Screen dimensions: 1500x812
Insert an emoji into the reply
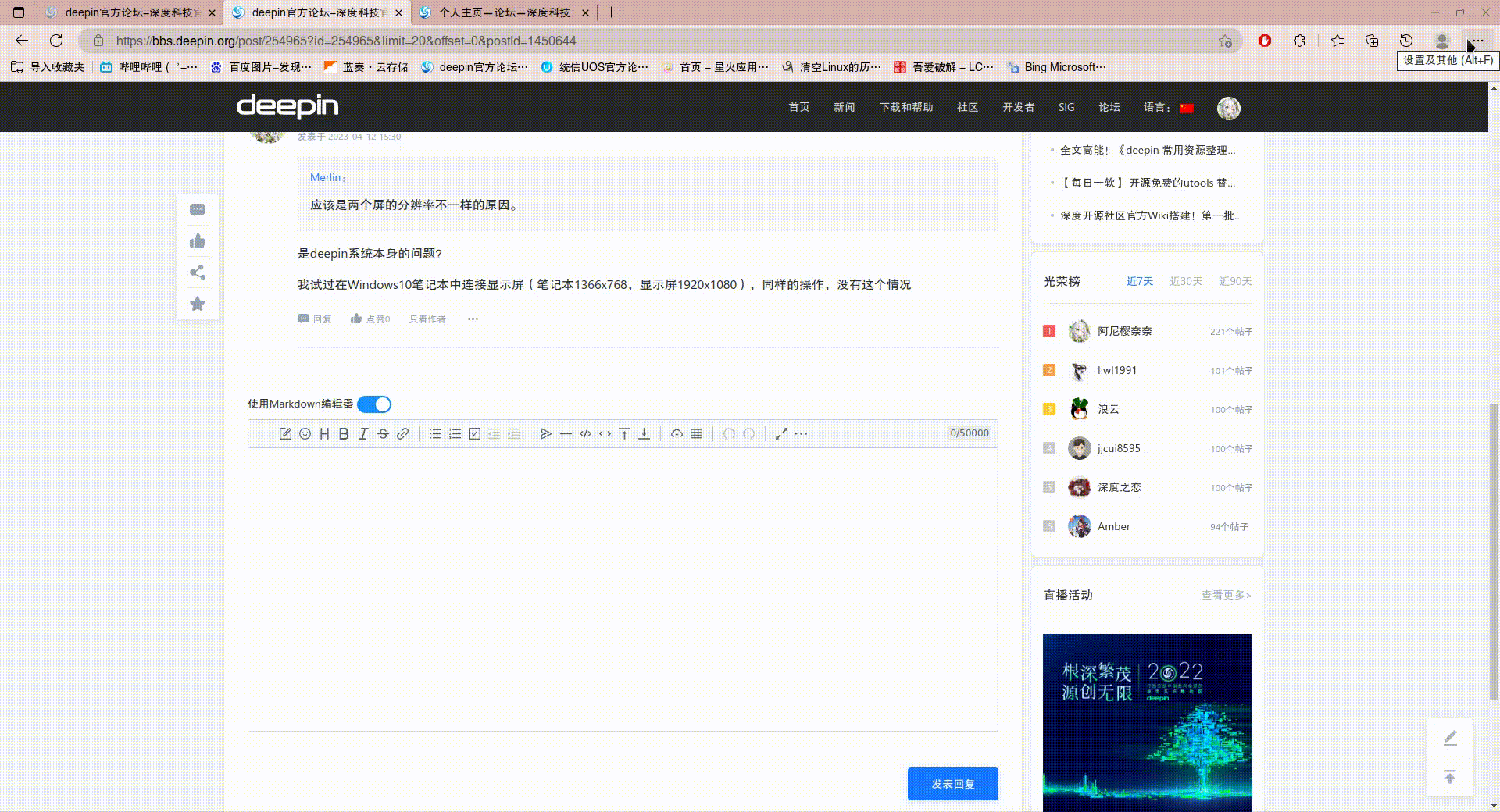pyautogui.click(x=305, y=434)
